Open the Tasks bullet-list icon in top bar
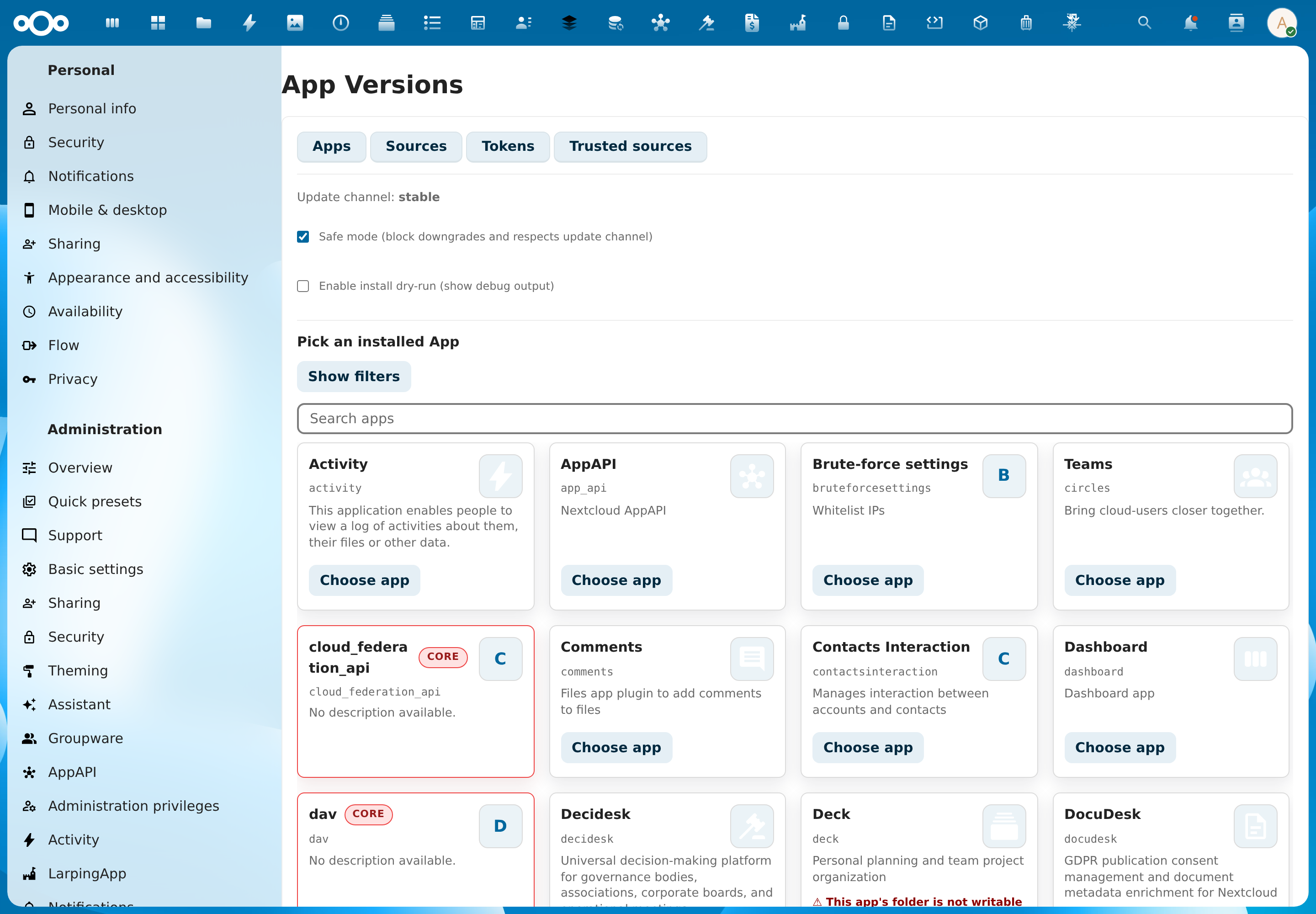This screenshot has height=914, width=1316. tap(432, 23)
